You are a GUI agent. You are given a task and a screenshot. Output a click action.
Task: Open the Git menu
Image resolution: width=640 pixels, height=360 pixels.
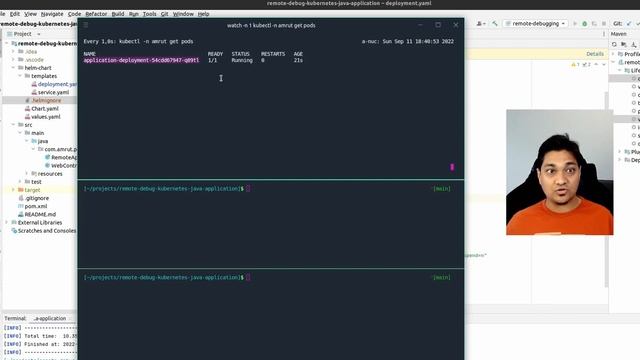point(164,14)
